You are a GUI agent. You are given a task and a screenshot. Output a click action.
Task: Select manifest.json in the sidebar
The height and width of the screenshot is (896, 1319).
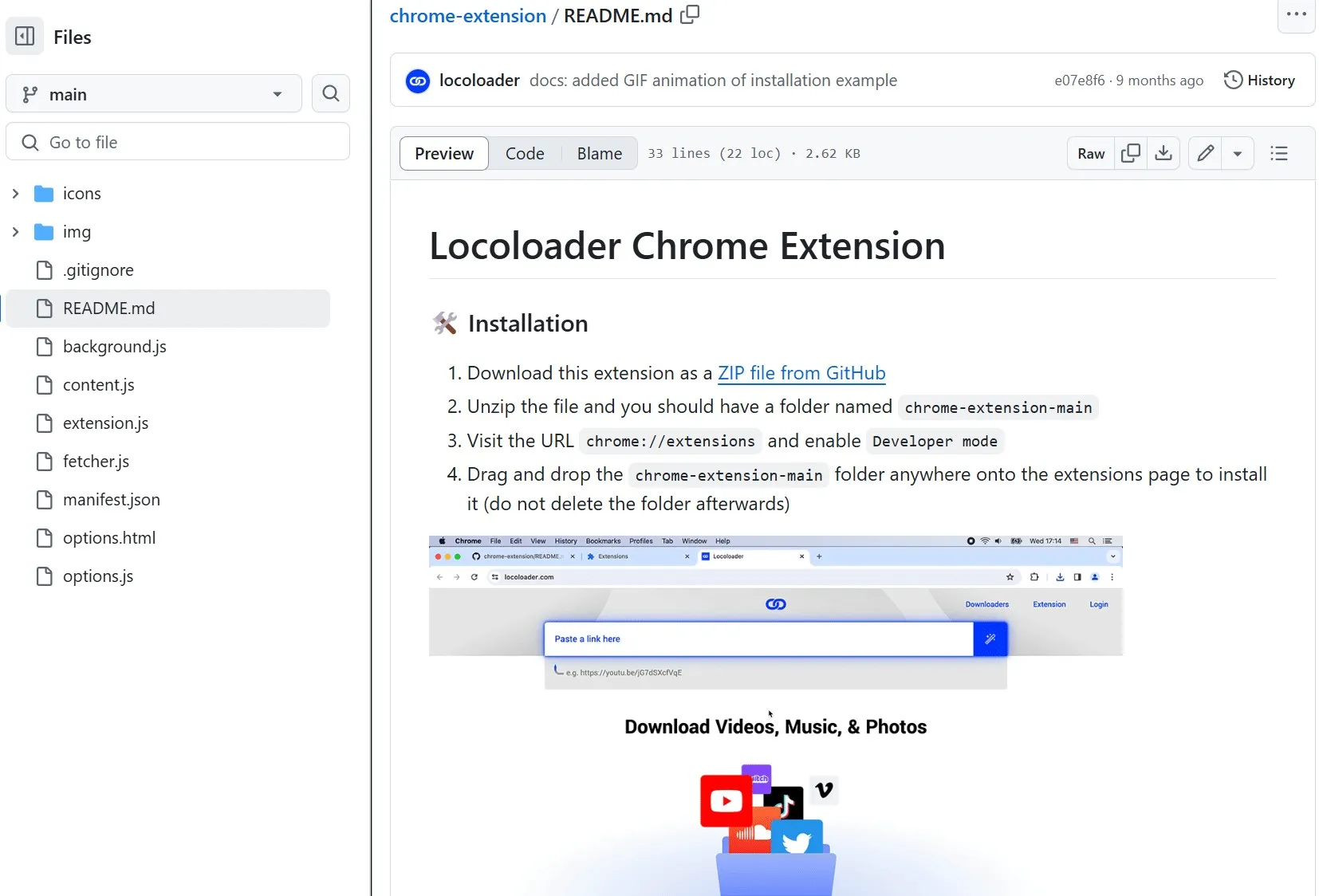click(x=111, y=500)
